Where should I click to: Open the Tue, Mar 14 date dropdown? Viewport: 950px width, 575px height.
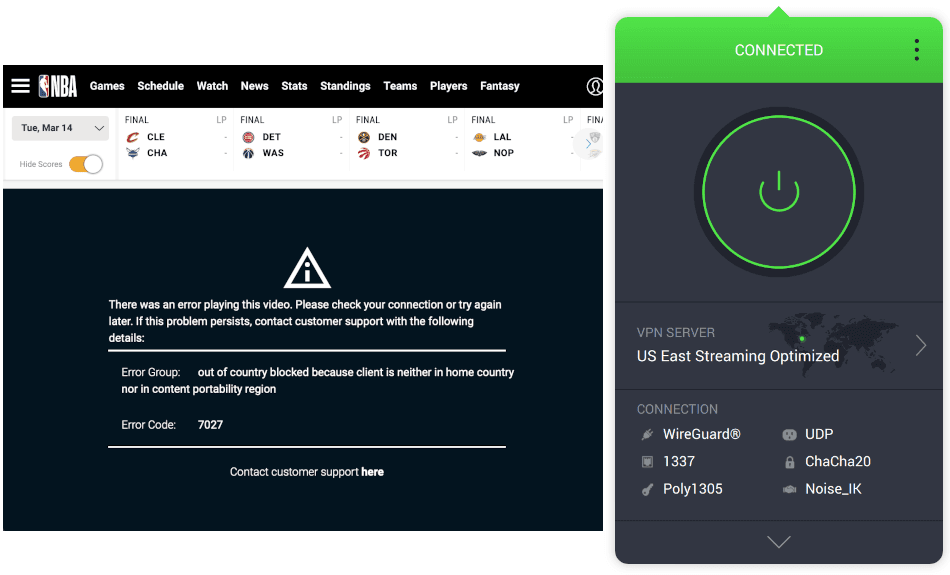click(61, 128)
